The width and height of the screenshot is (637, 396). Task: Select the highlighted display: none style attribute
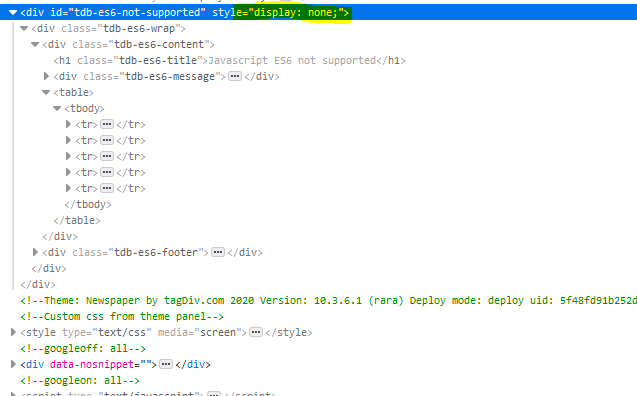coord(291,13)
